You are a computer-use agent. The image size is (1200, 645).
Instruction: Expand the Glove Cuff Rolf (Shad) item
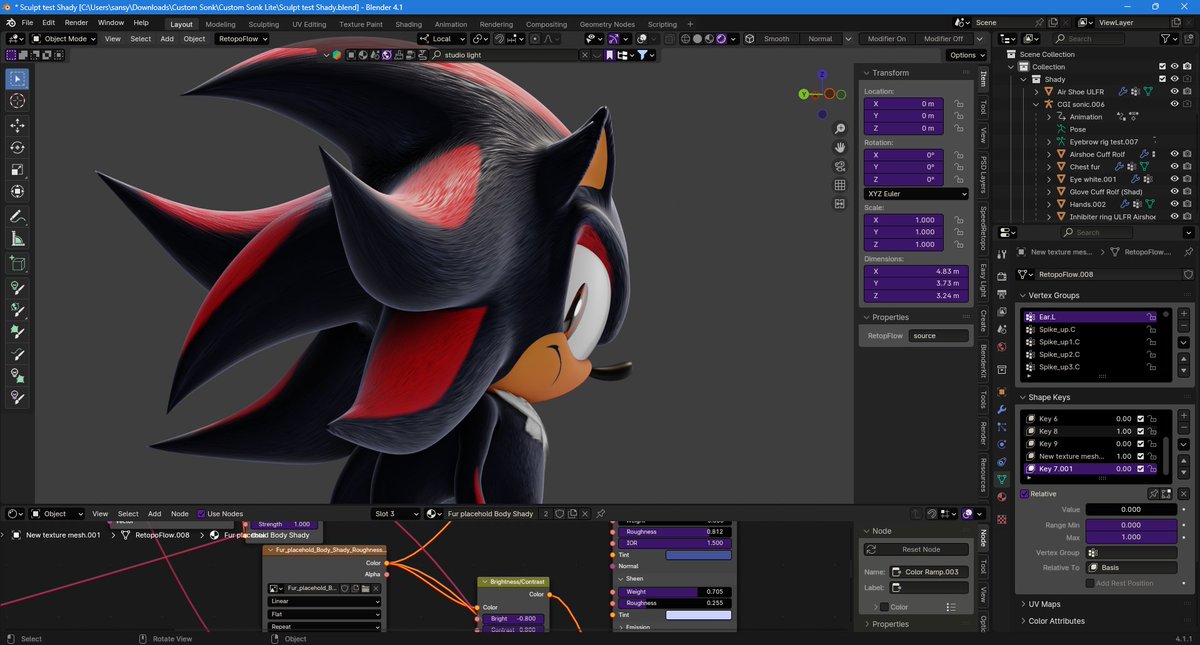(x=1050, y=192)
